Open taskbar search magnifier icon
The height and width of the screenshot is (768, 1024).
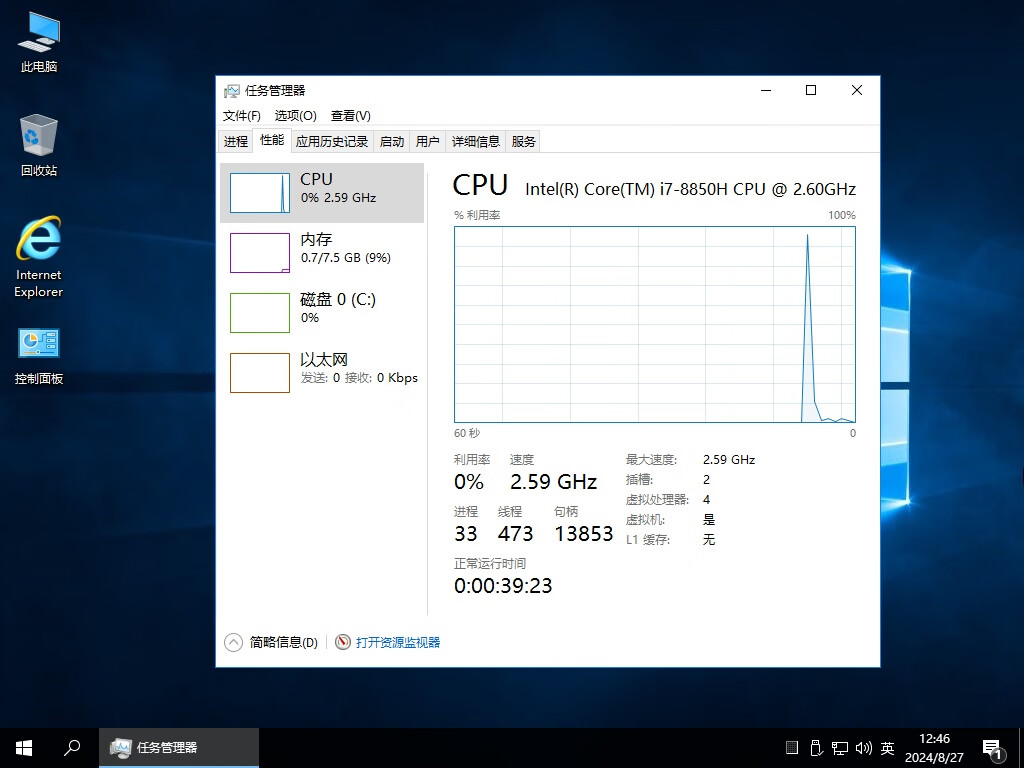(x=72, y=747)
